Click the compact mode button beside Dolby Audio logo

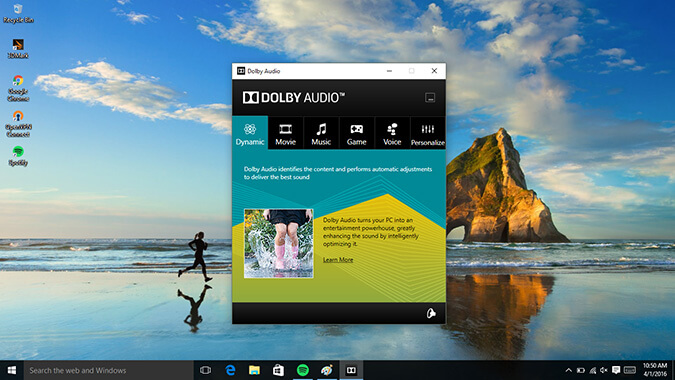coord(430,98)
